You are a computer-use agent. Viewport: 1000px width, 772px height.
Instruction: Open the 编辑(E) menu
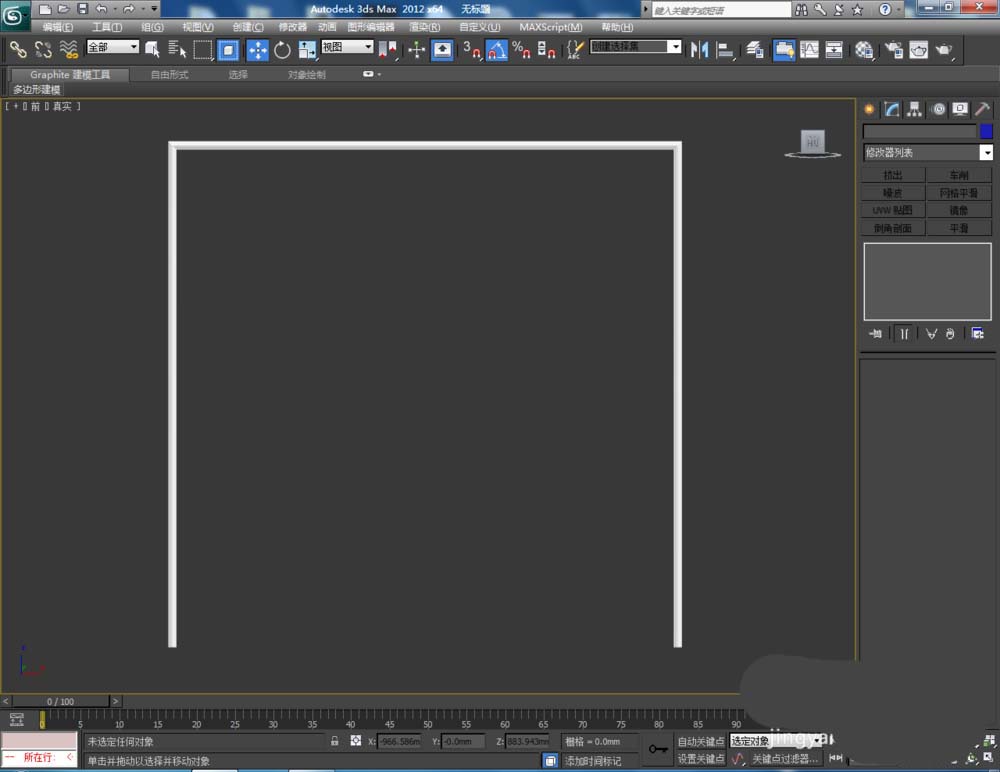point(57,27)
